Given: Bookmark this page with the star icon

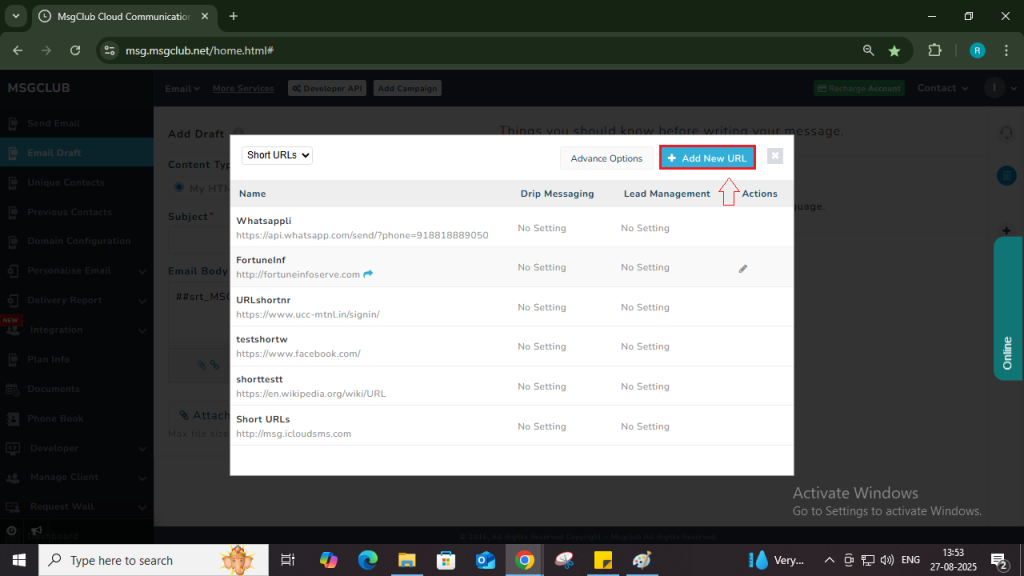Looking at the screenshot, I should coord(895,50).
